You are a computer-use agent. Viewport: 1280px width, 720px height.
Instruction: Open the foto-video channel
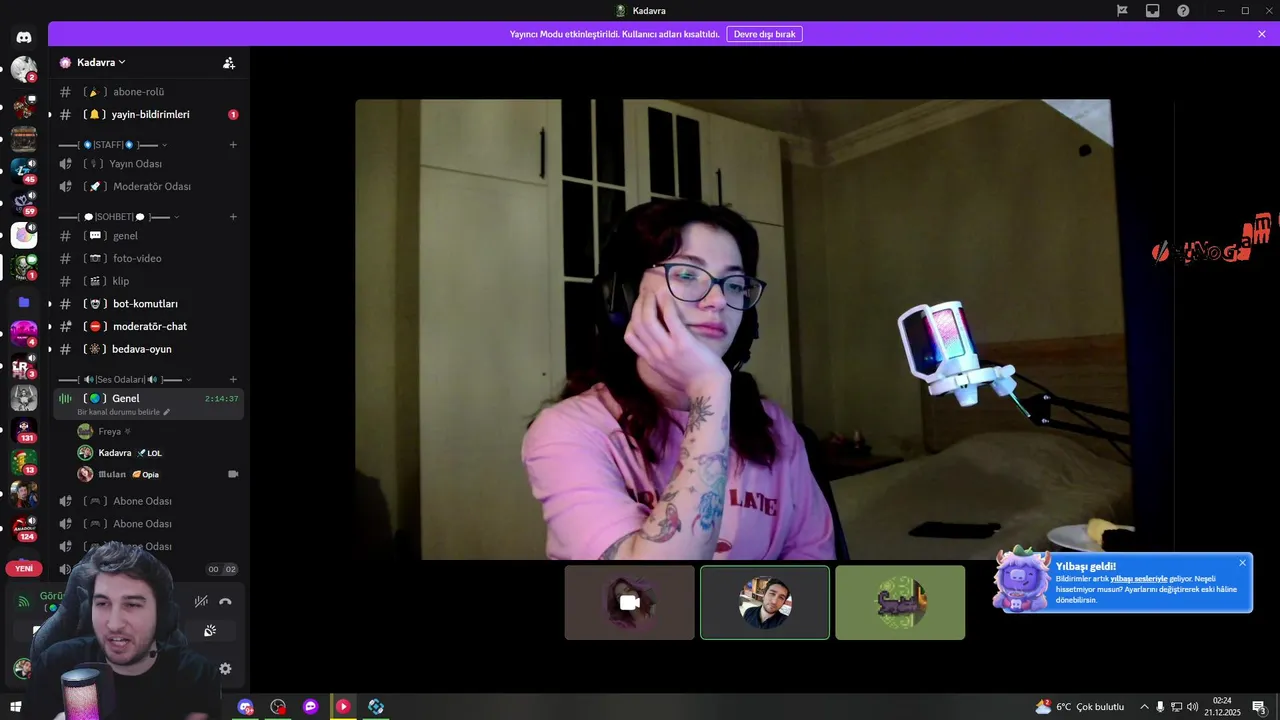[148, 259]
